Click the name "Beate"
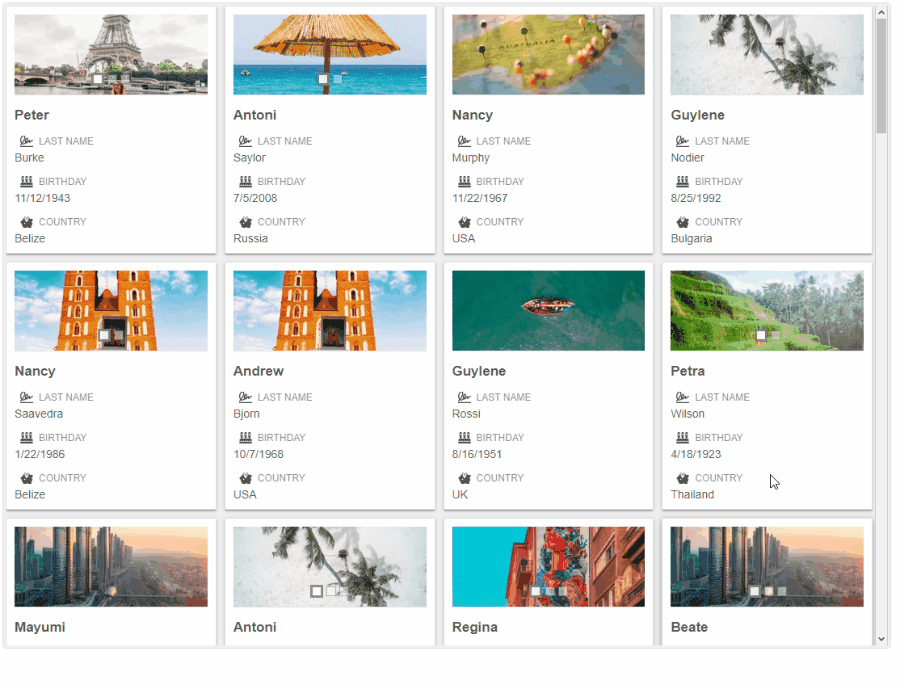The image size is (900, 685). [689, 627]
